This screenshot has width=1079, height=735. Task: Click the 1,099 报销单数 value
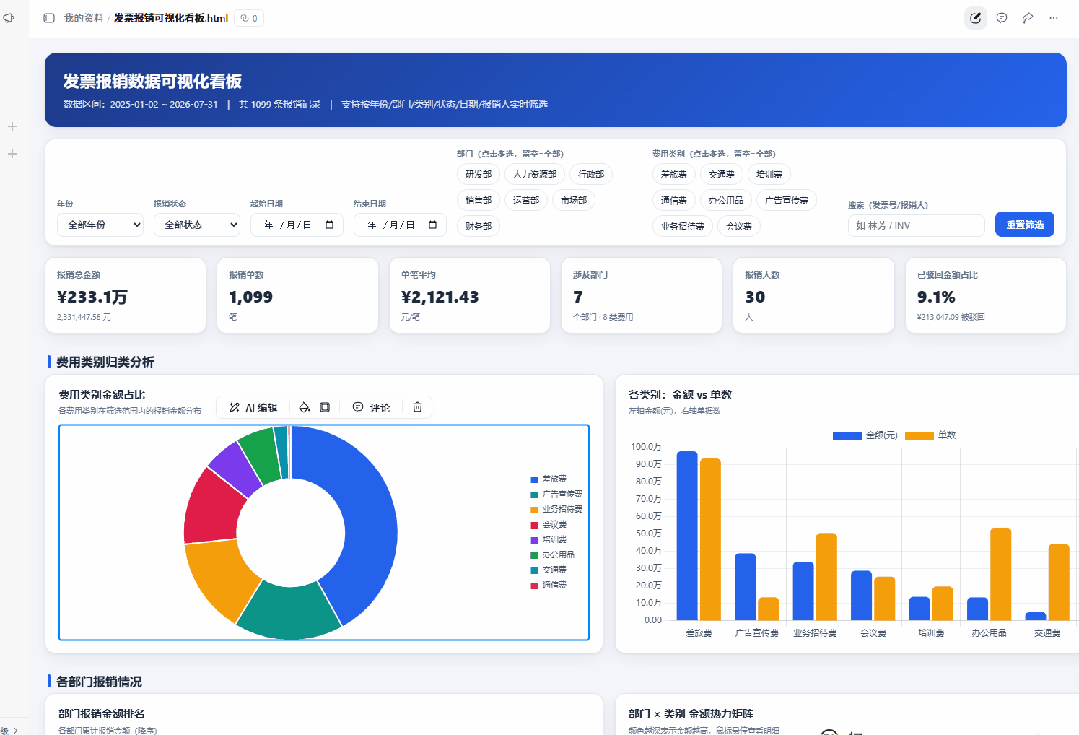coord(250,297)
